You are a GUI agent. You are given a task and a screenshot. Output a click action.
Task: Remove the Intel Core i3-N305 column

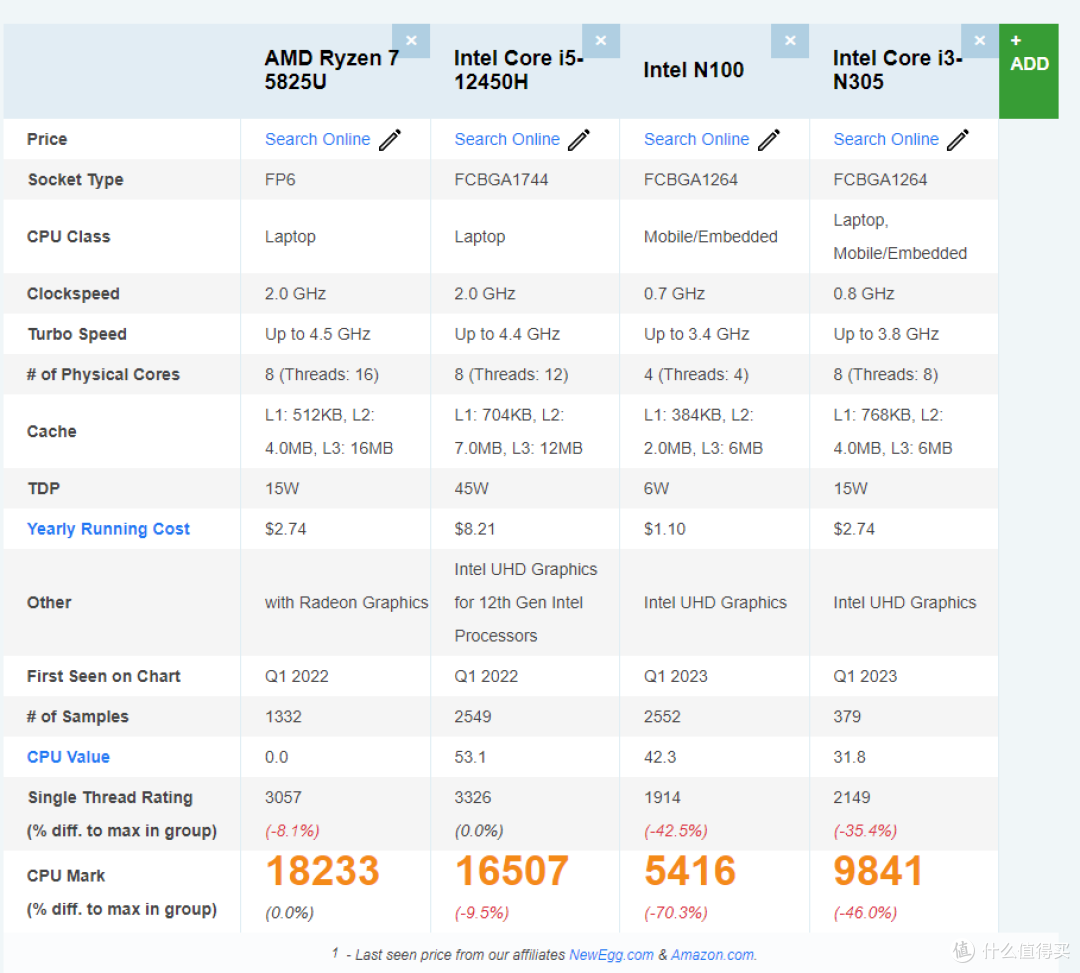coord(979,41)
